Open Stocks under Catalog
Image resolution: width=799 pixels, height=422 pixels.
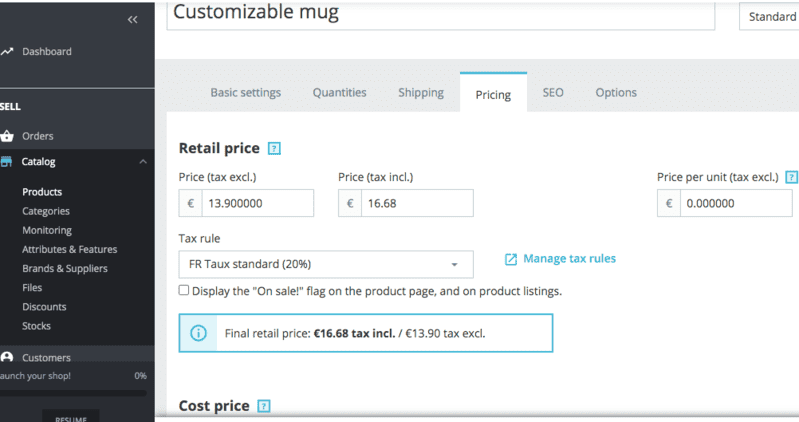pos(36,326)
